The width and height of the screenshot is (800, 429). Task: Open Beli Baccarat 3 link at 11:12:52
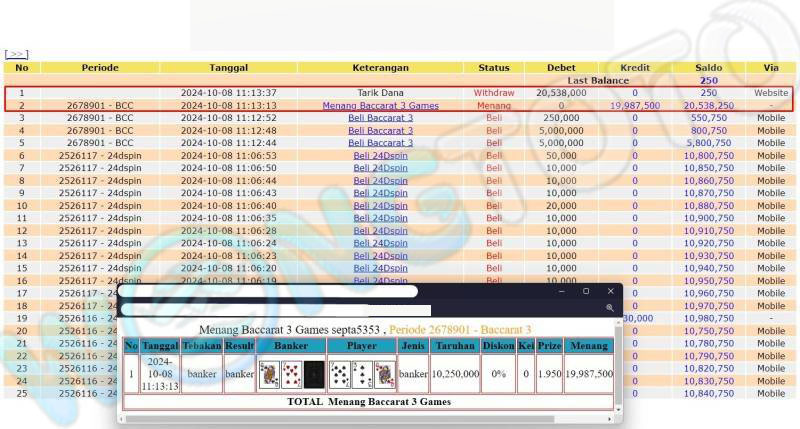[380, 118]
